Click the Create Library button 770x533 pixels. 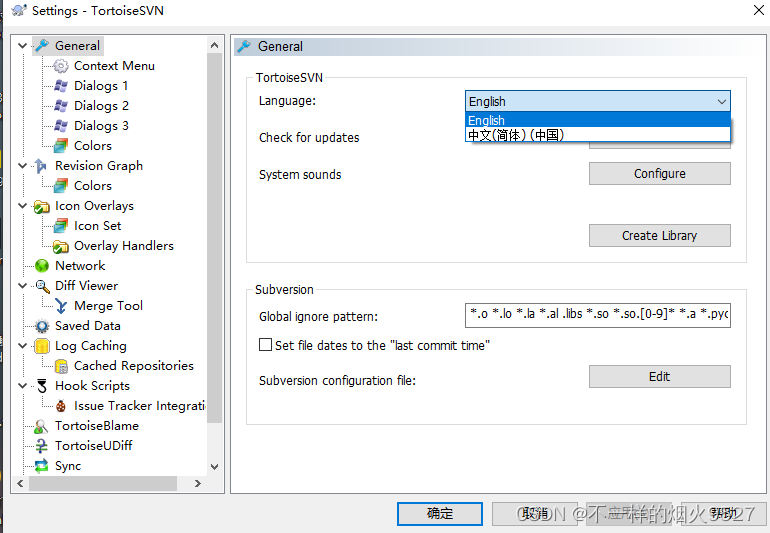pos(660,236)
